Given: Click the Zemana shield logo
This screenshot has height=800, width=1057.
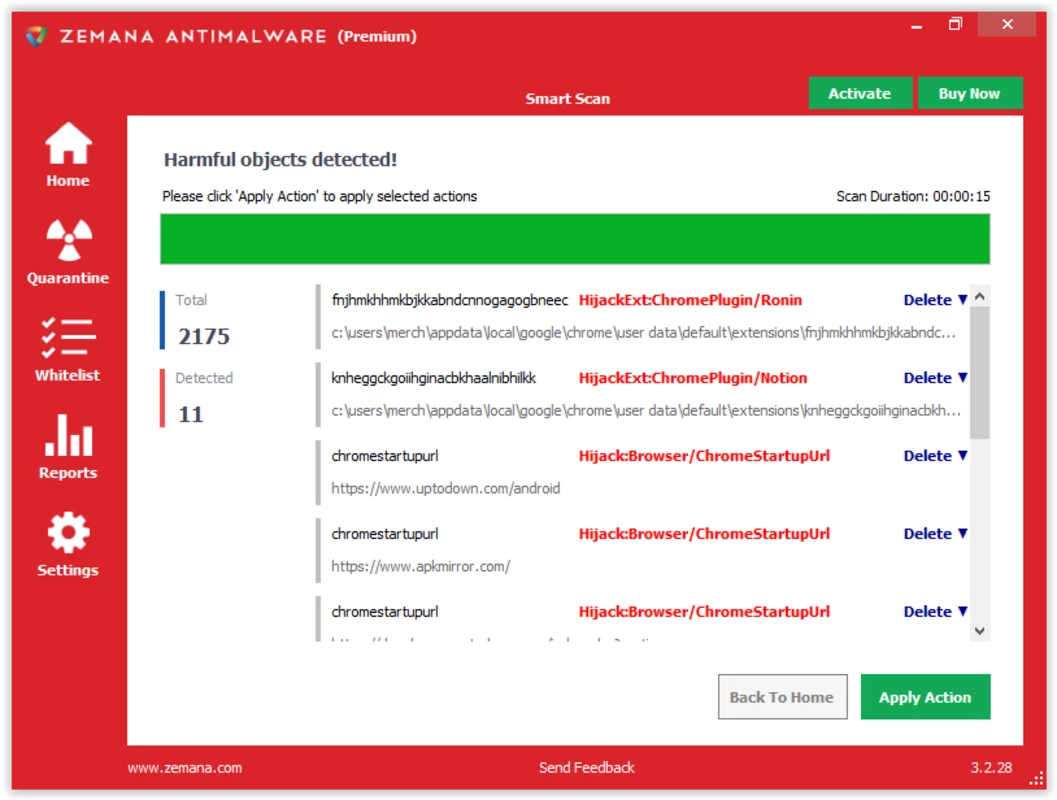Looking at the screenshot, I should pos(36,36).
